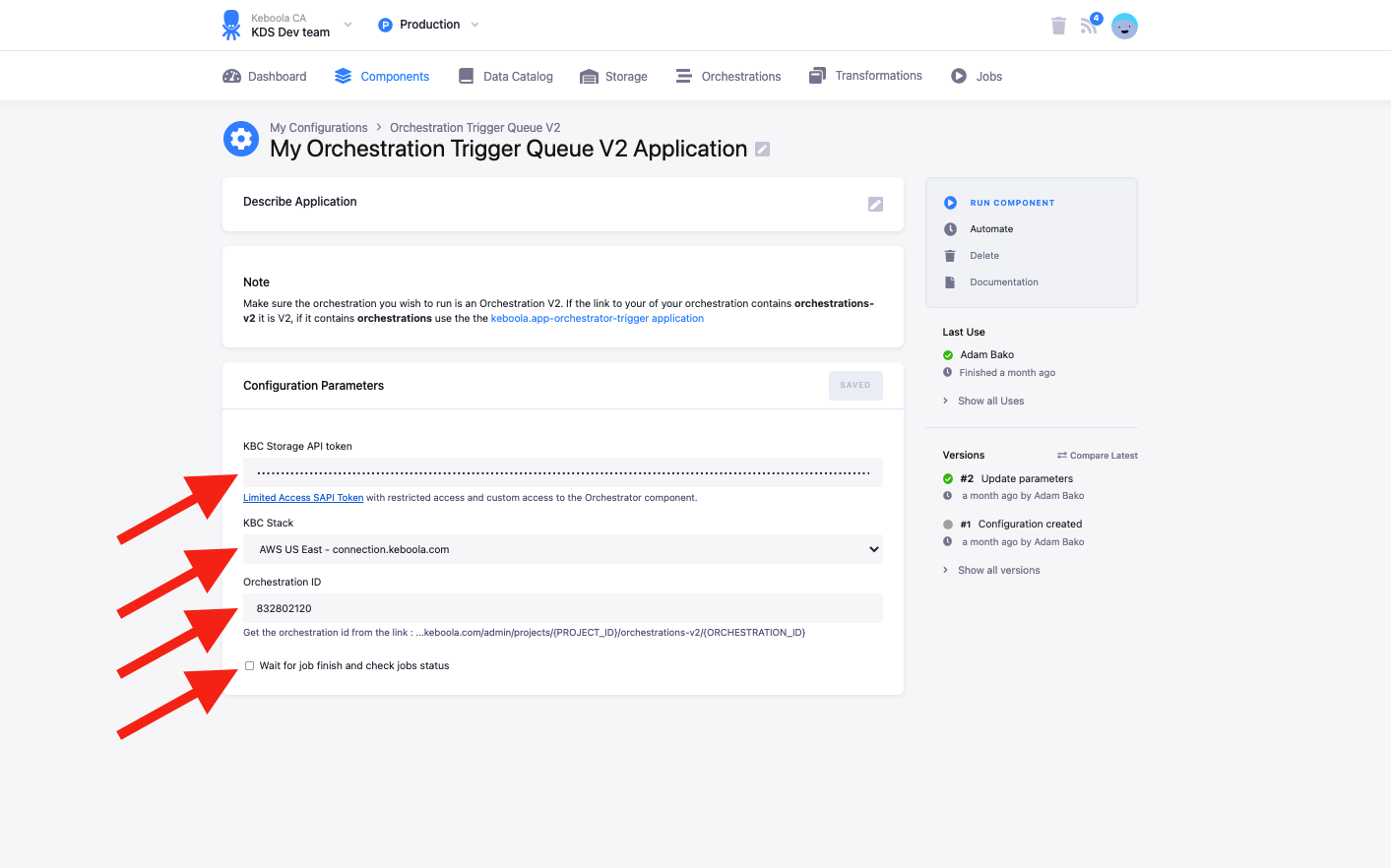The height and width of the screenshot is (868, 1391).
Task: Open the Documentation link
Action: coord(1004,282)
